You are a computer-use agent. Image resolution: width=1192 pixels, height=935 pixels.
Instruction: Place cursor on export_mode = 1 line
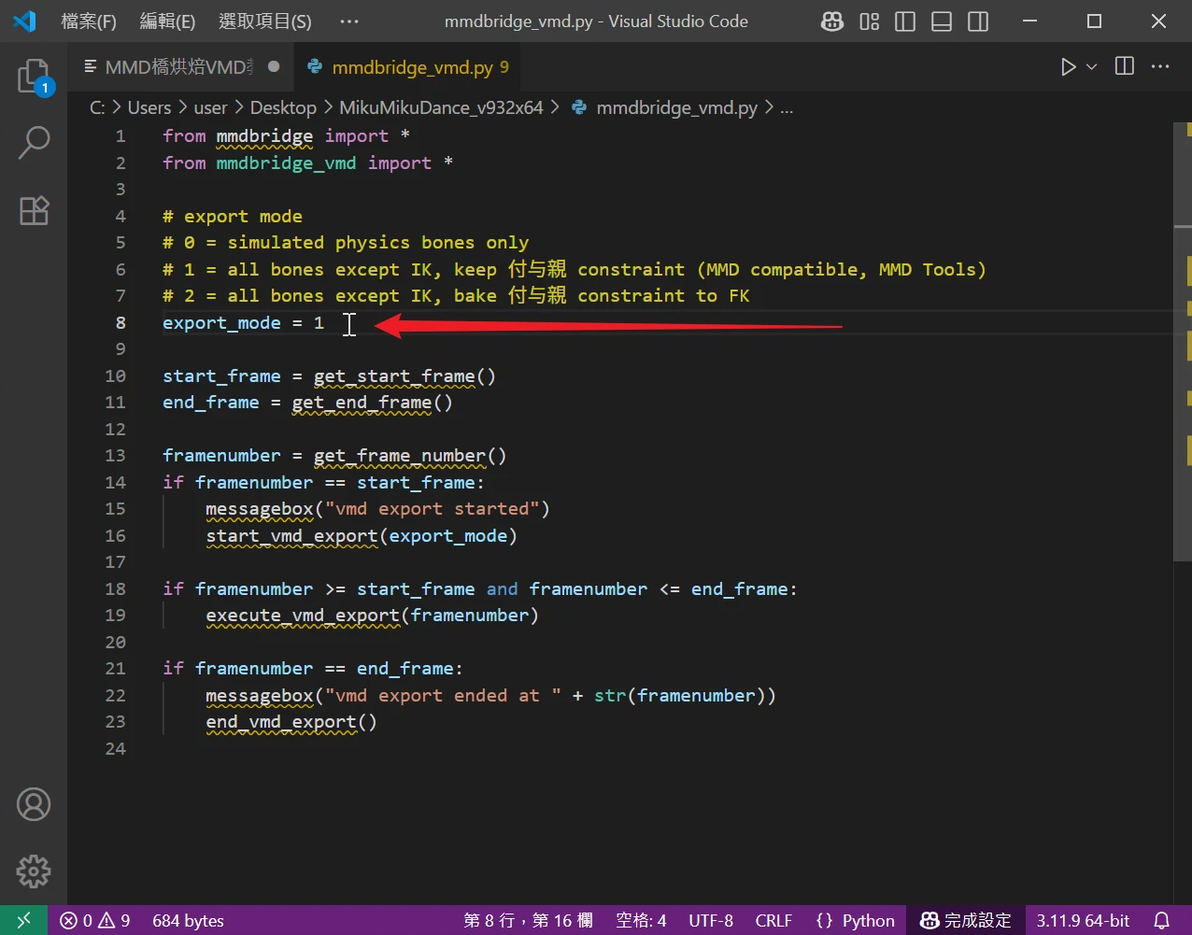pyautogui.click(x=243, y=323)
